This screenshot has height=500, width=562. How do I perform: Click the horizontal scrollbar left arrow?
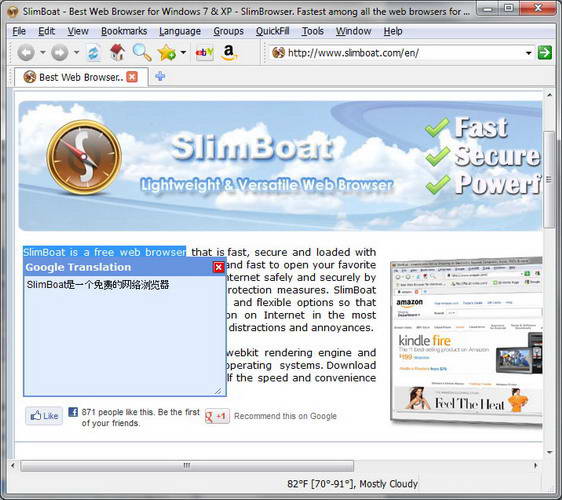(13, 466)
